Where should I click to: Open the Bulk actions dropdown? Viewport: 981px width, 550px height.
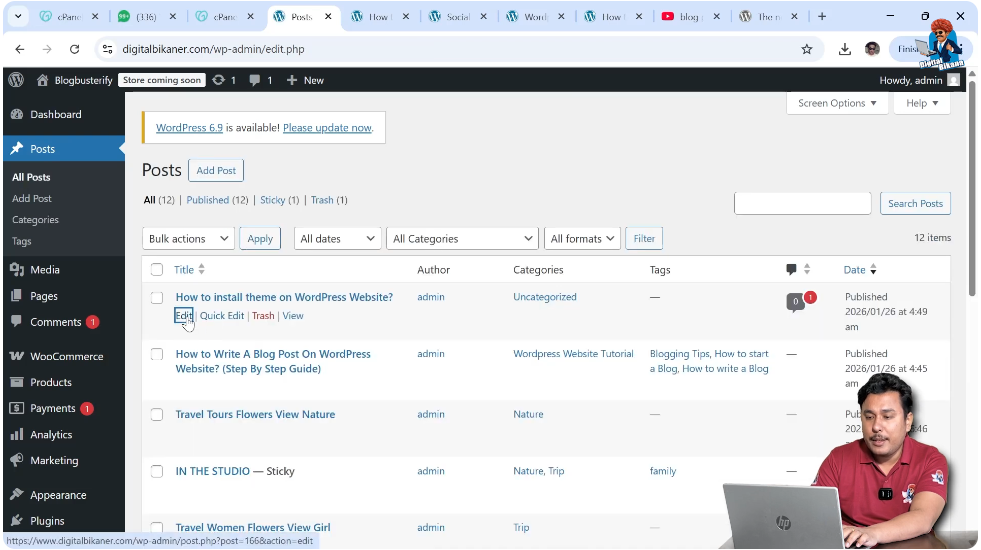pyautogui.click(x=188, y=238)
